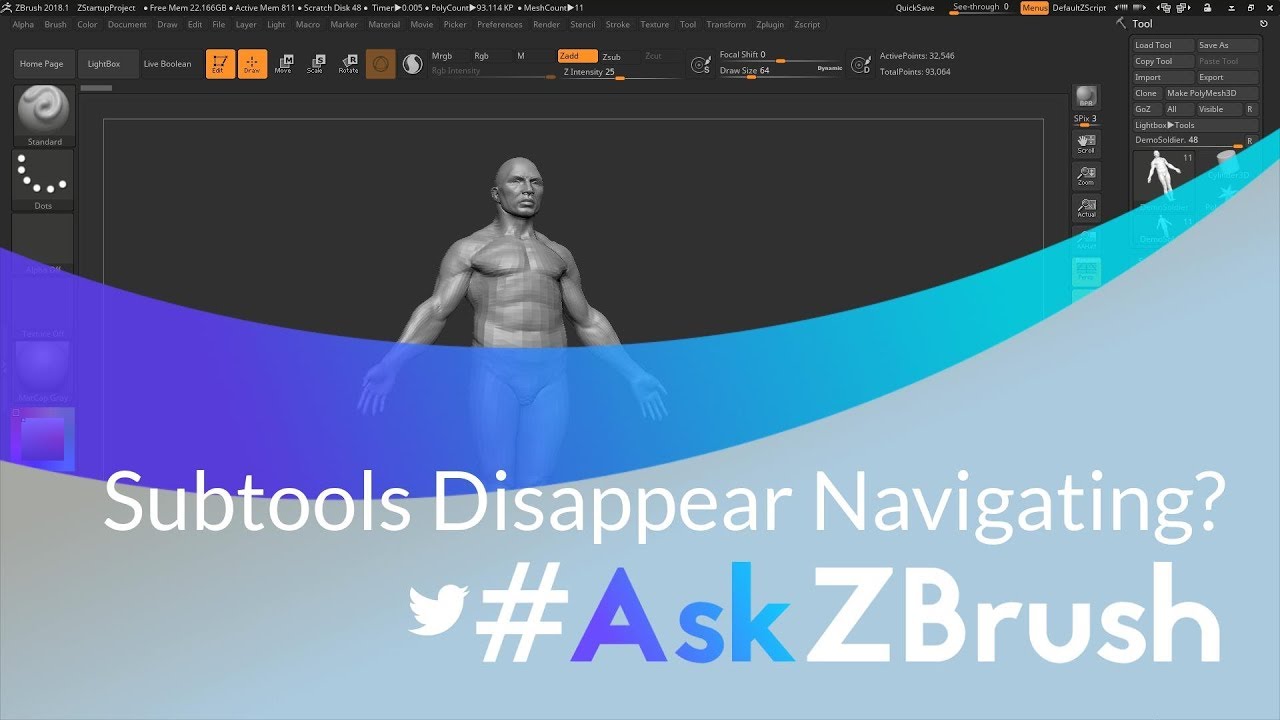Click the Export button in Tool palette

[1226, 77]
